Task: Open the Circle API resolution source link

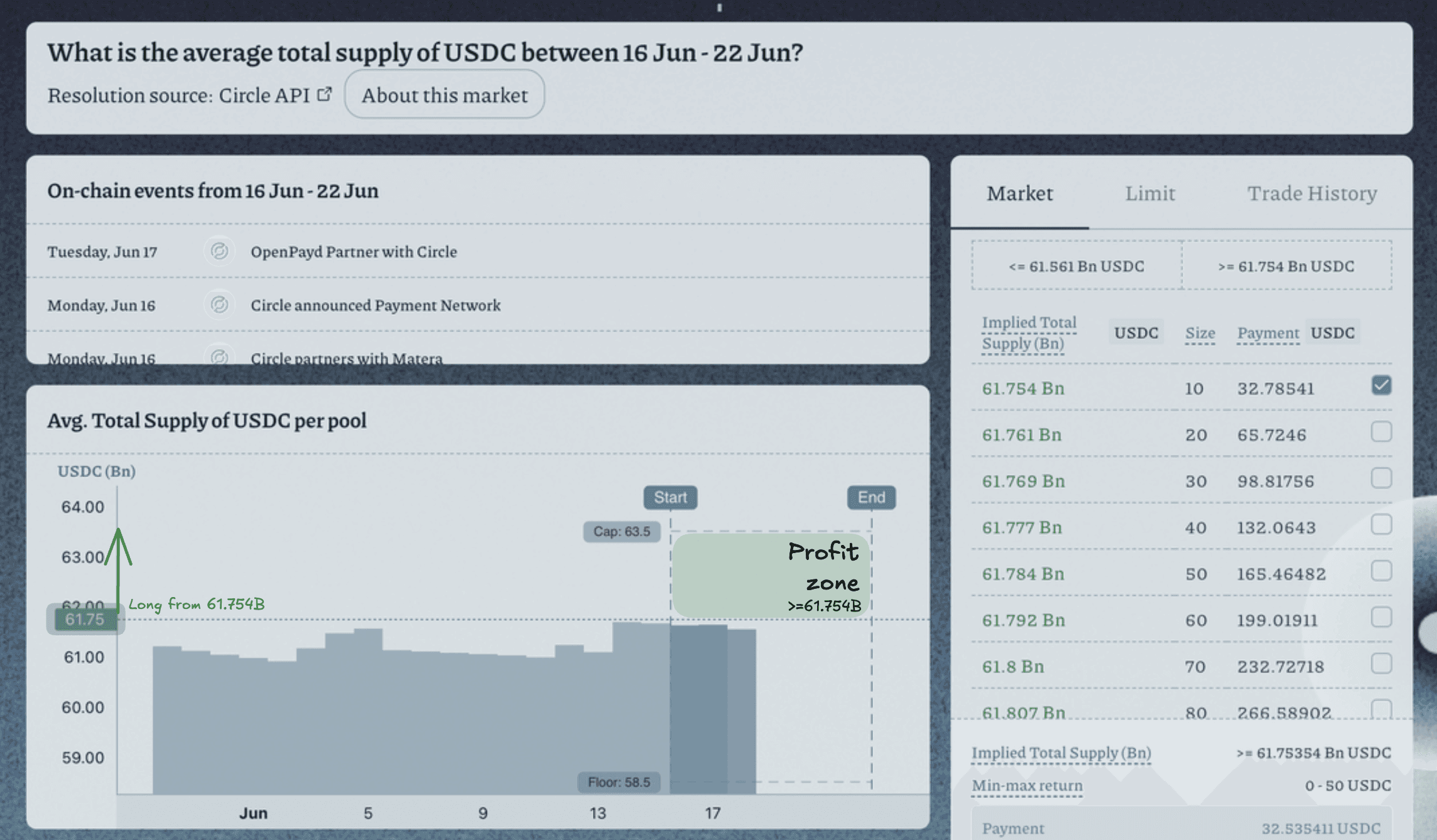Action: (x=264, y=95)
